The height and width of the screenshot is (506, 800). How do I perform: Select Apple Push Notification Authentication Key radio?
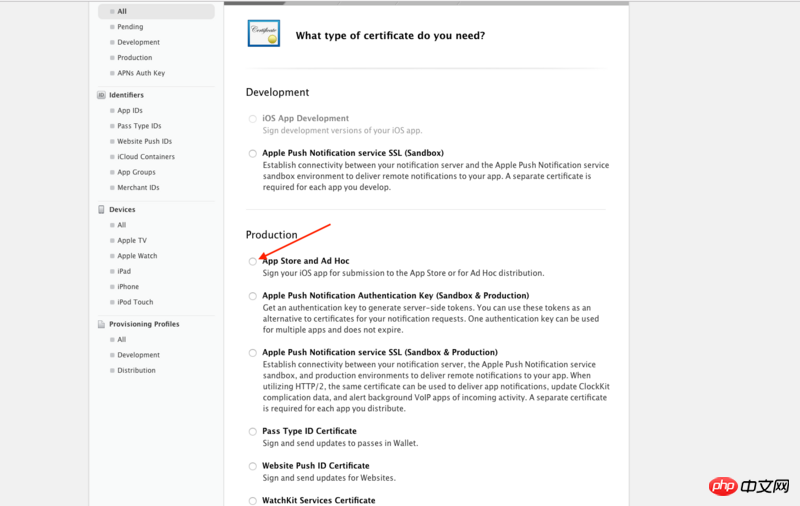253,296
